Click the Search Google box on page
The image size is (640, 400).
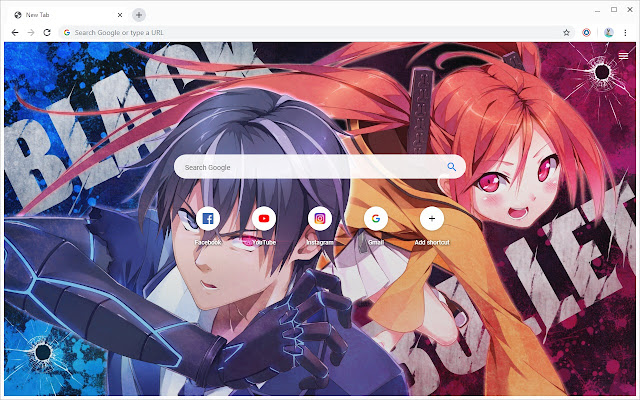point(320,167)
